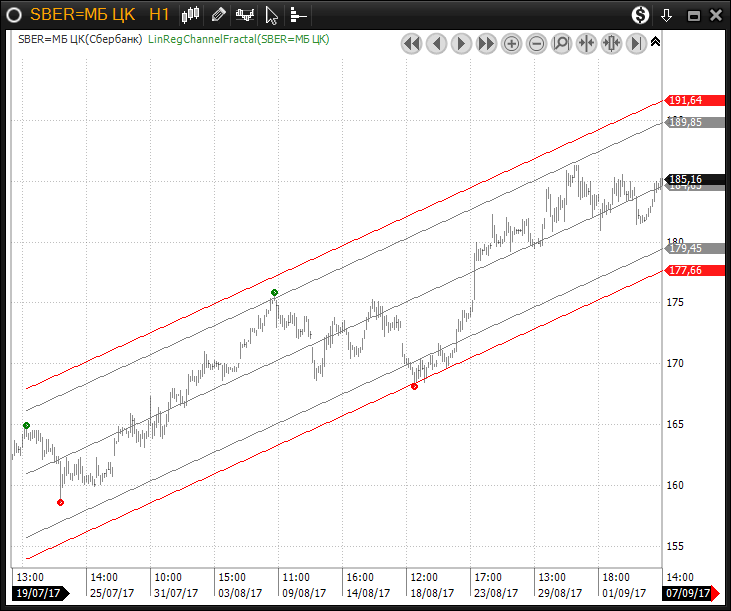
Task: Click the indicators icon in title bar
Action: pyautogui.click(x=244, y=14)
